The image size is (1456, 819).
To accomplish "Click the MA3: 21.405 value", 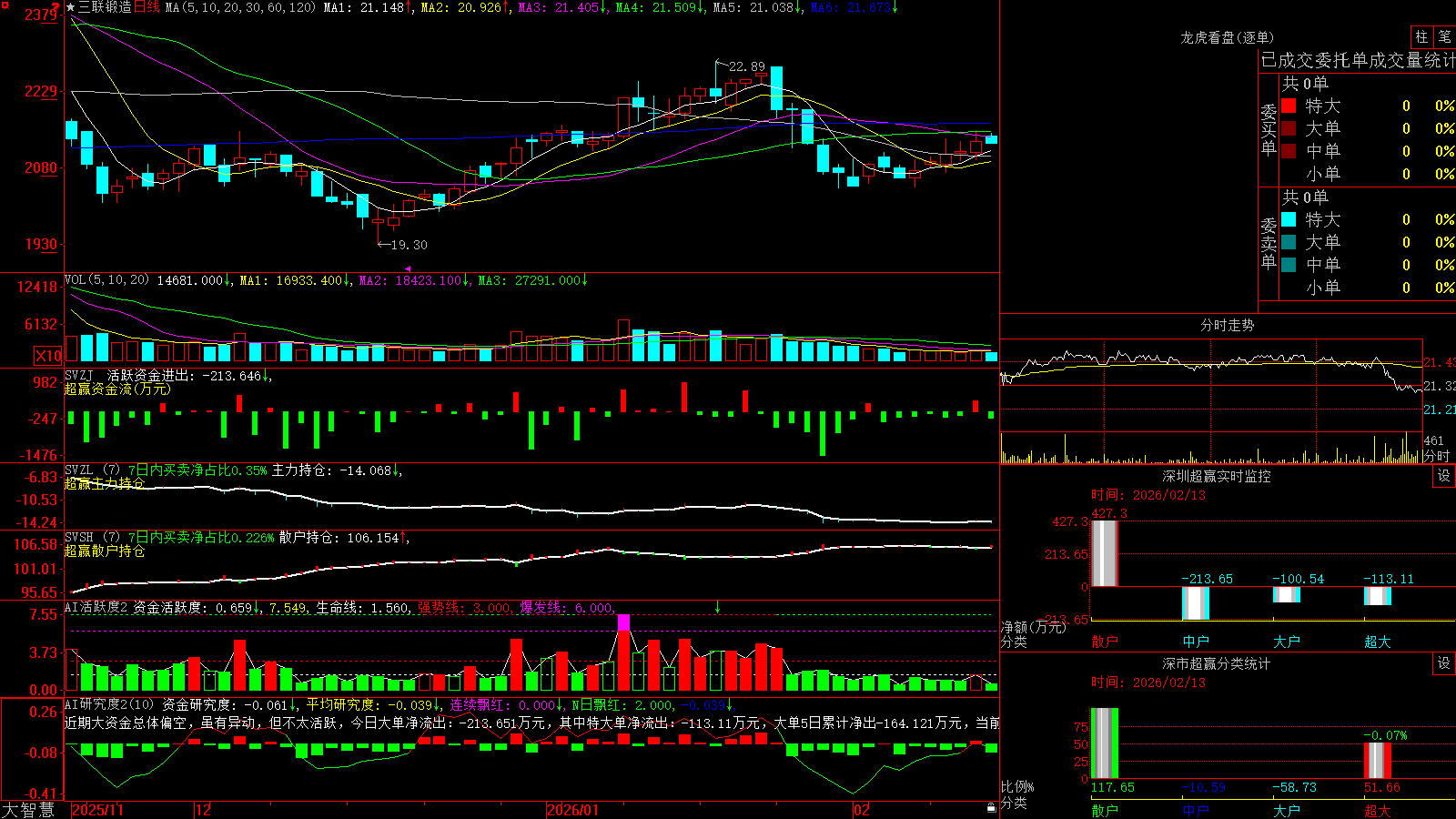I will point(559,7).
